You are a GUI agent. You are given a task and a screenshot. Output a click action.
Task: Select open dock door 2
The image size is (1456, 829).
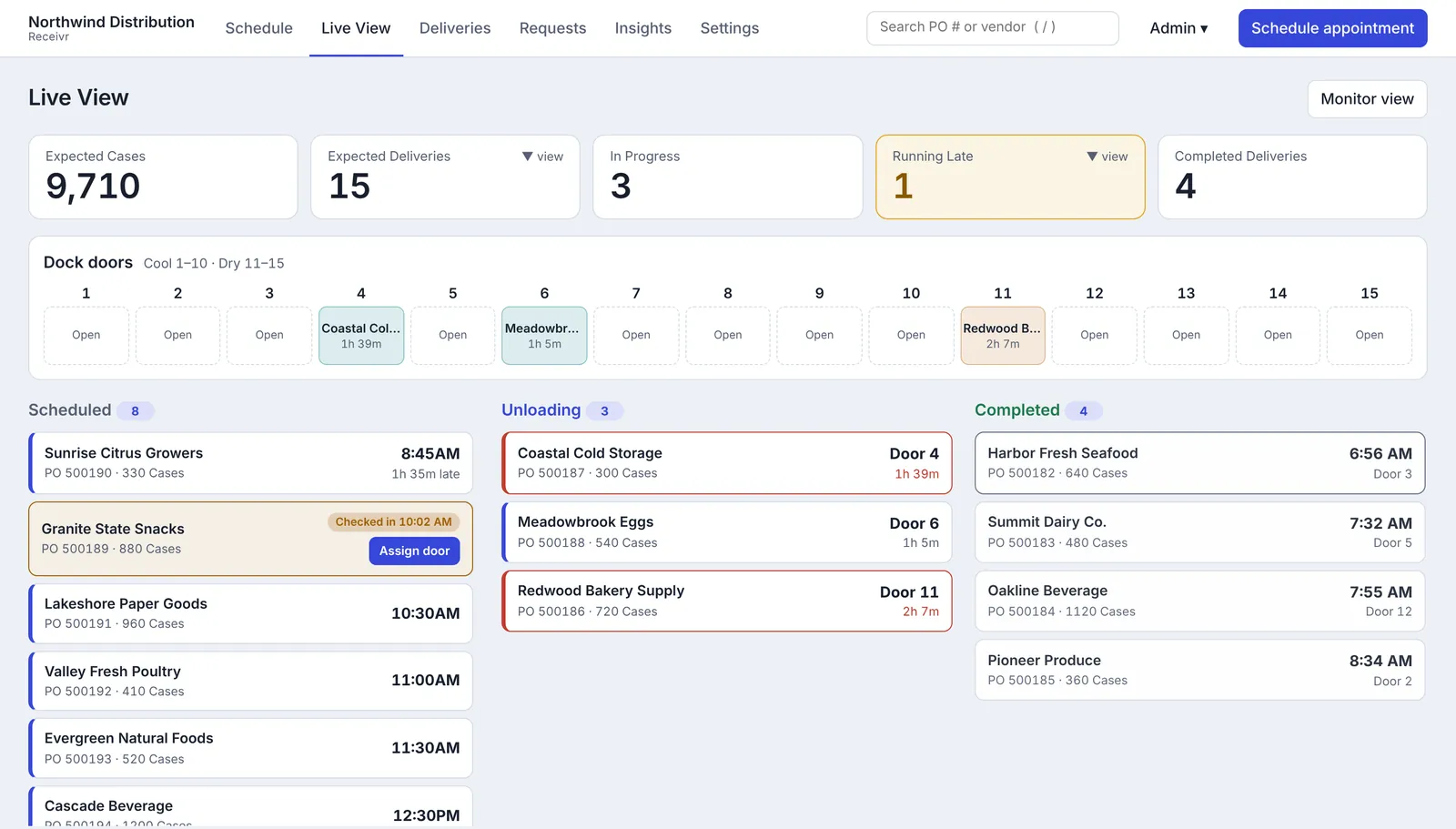[177, 335]
